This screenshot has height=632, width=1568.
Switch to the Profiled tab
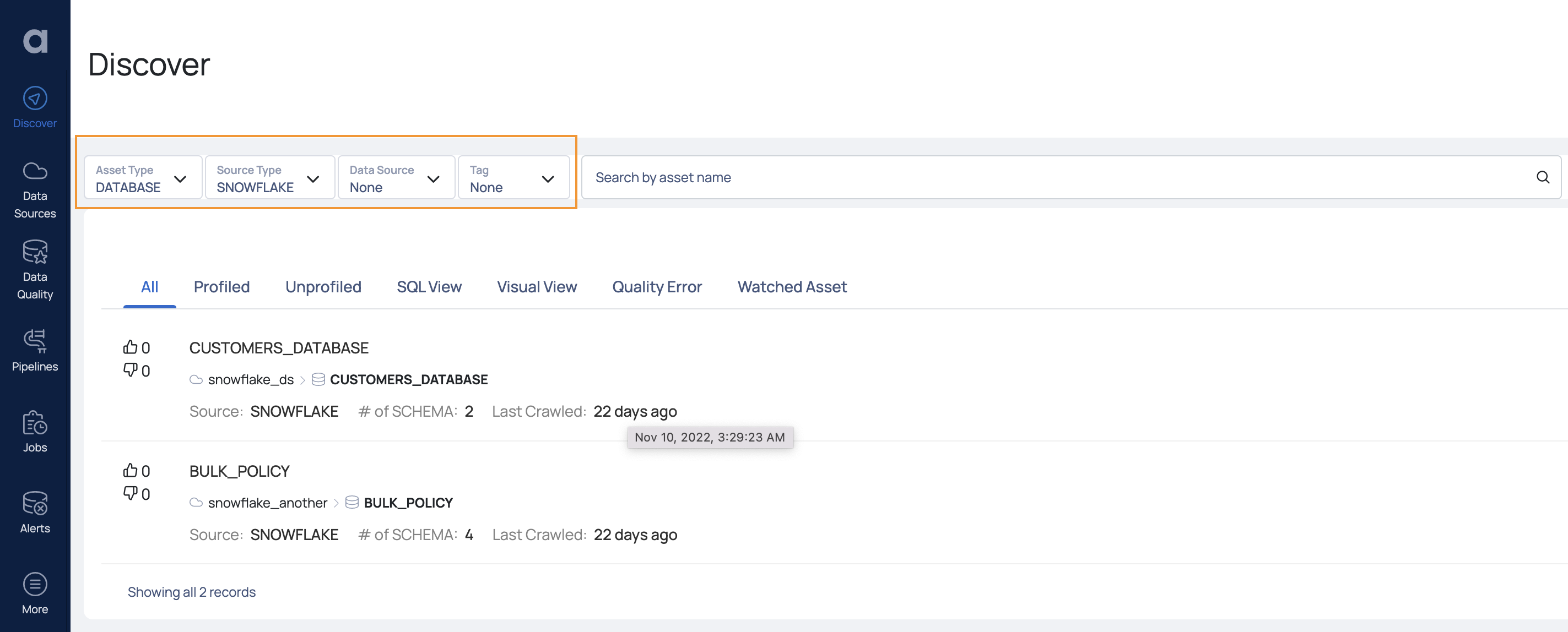pos(221,287)
